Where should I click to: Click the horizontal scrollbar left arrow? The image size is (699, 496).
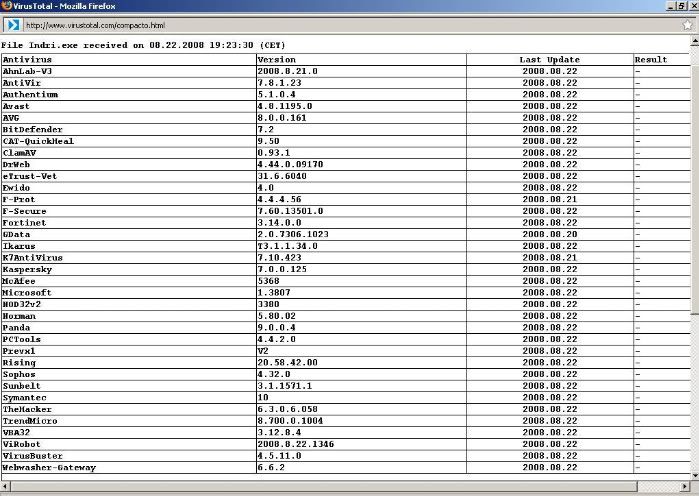pyautogui.click(x=5, y=486)
